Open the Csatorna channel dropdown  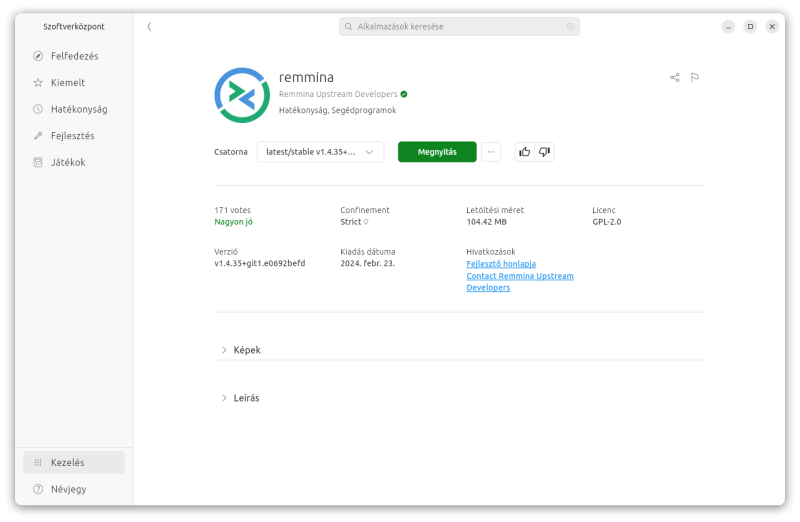click(320, 152)
